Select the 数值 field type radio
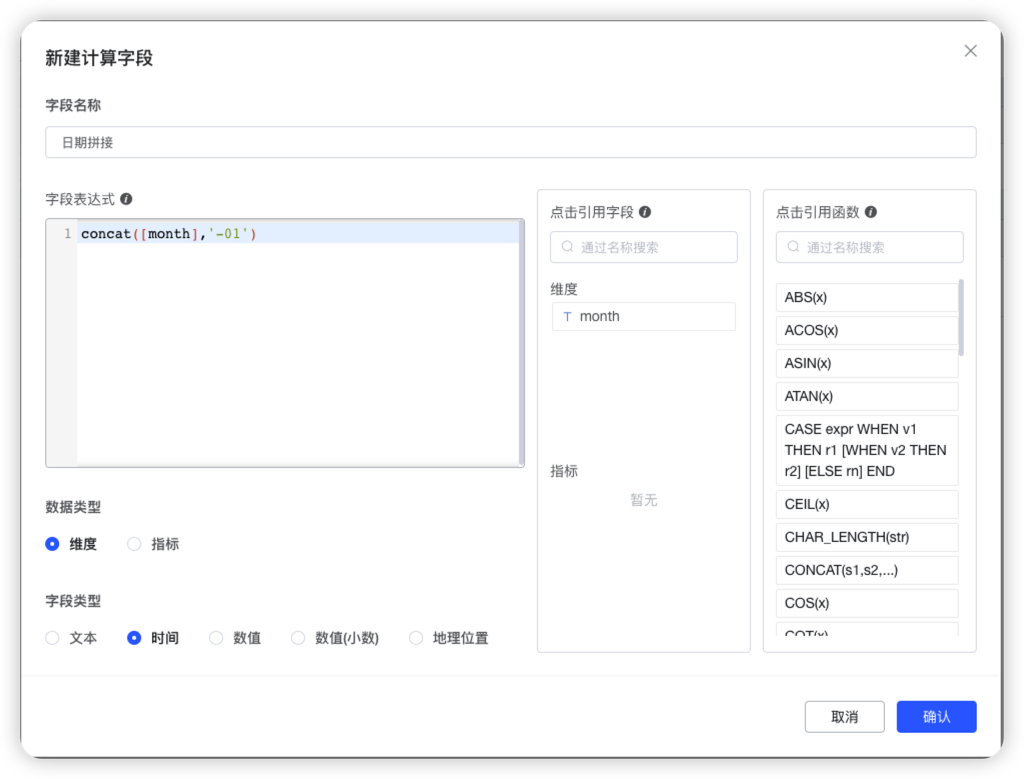1024x779 pixels. 215,637
